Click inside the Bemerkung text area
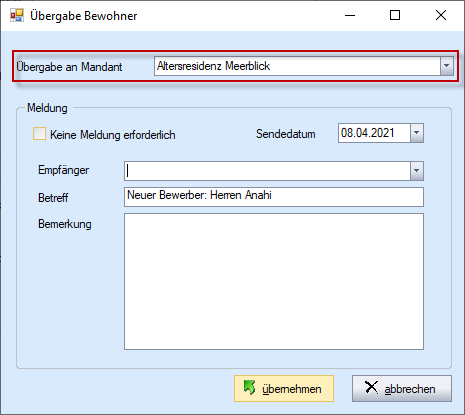The image size is (465, 415). [x=274, y=281]
